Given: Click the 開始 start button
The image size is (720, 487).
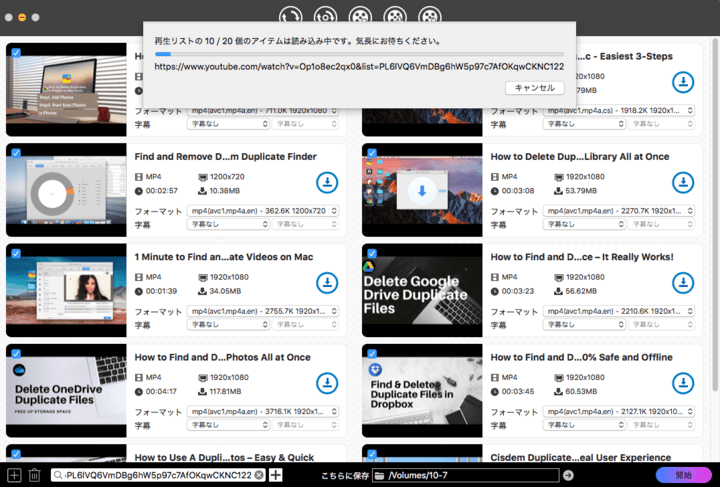Looking at the screenshot, I should click(683, 475).
